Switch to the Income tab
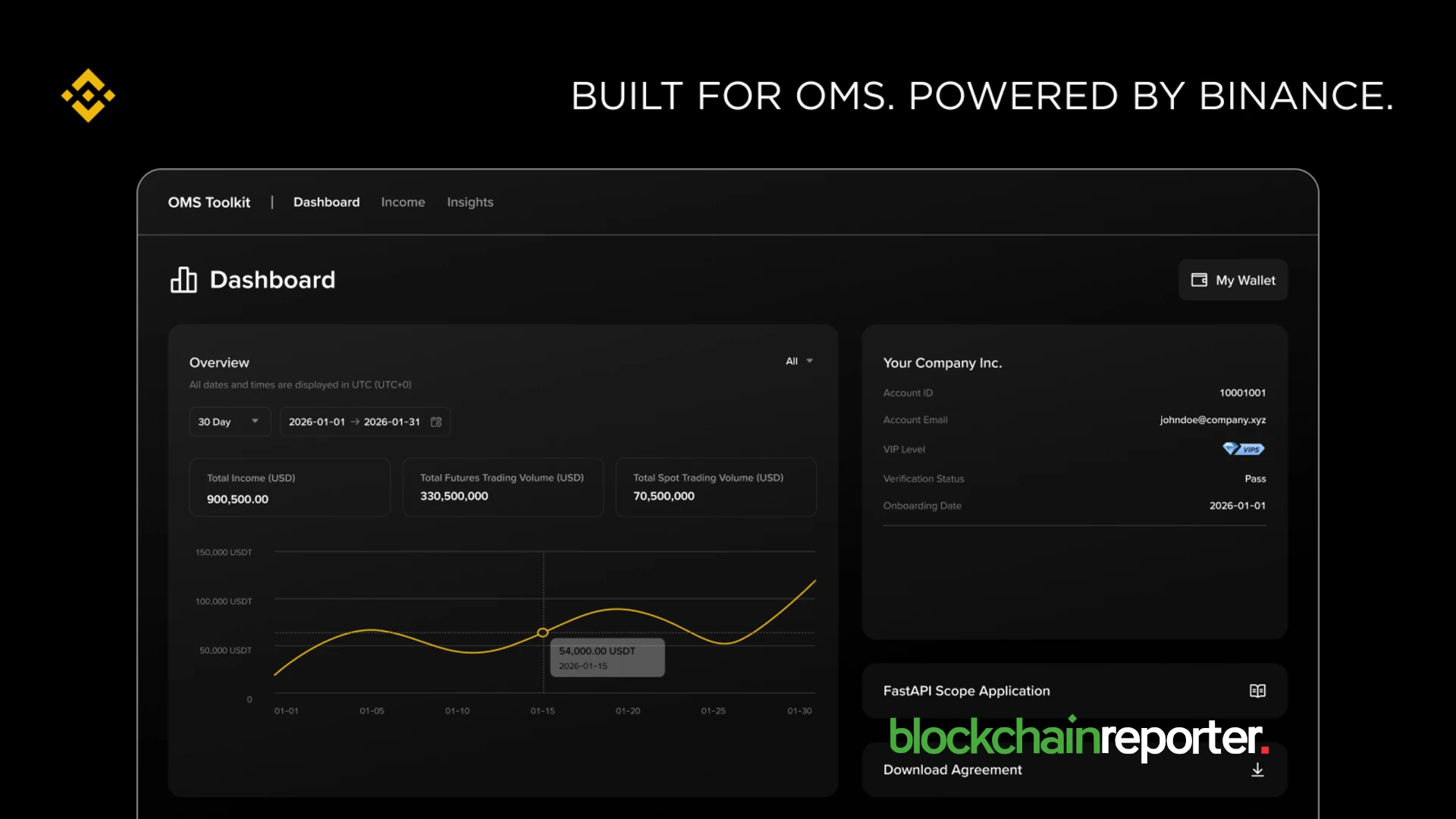 (403, 202)
